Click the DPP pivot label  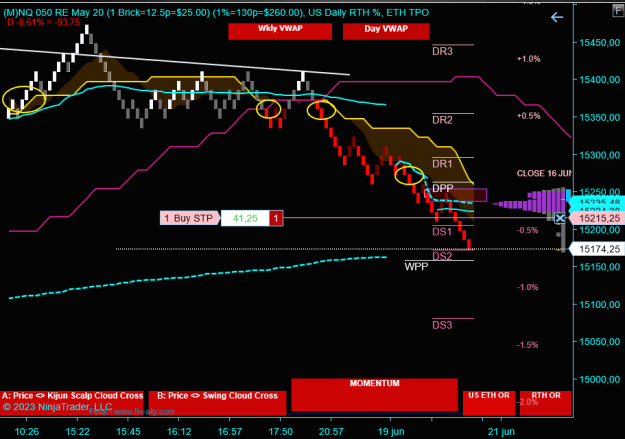442,188
